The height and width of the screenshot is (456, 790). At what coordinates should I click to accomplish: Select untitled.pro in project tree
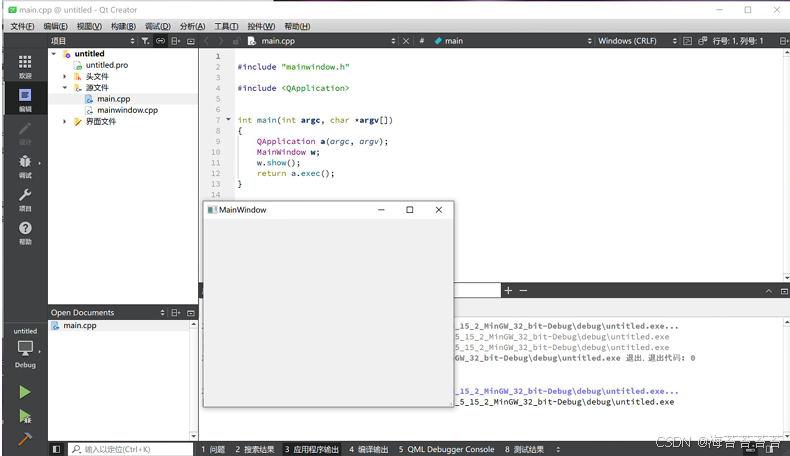(107, 65)
